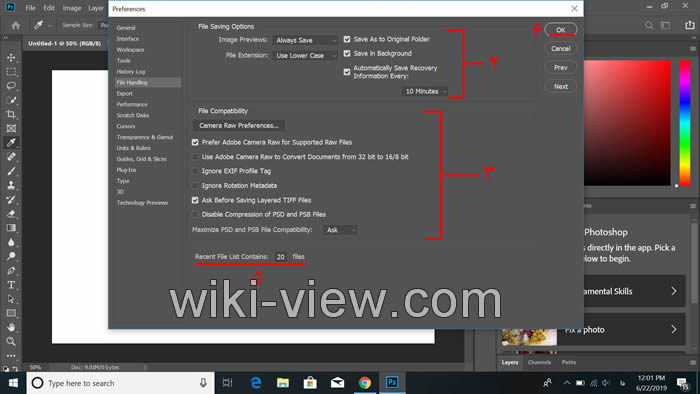
Task: Enable Use Adobe Camera Raw to Convert Documents
Action: [x=195, y=157]
